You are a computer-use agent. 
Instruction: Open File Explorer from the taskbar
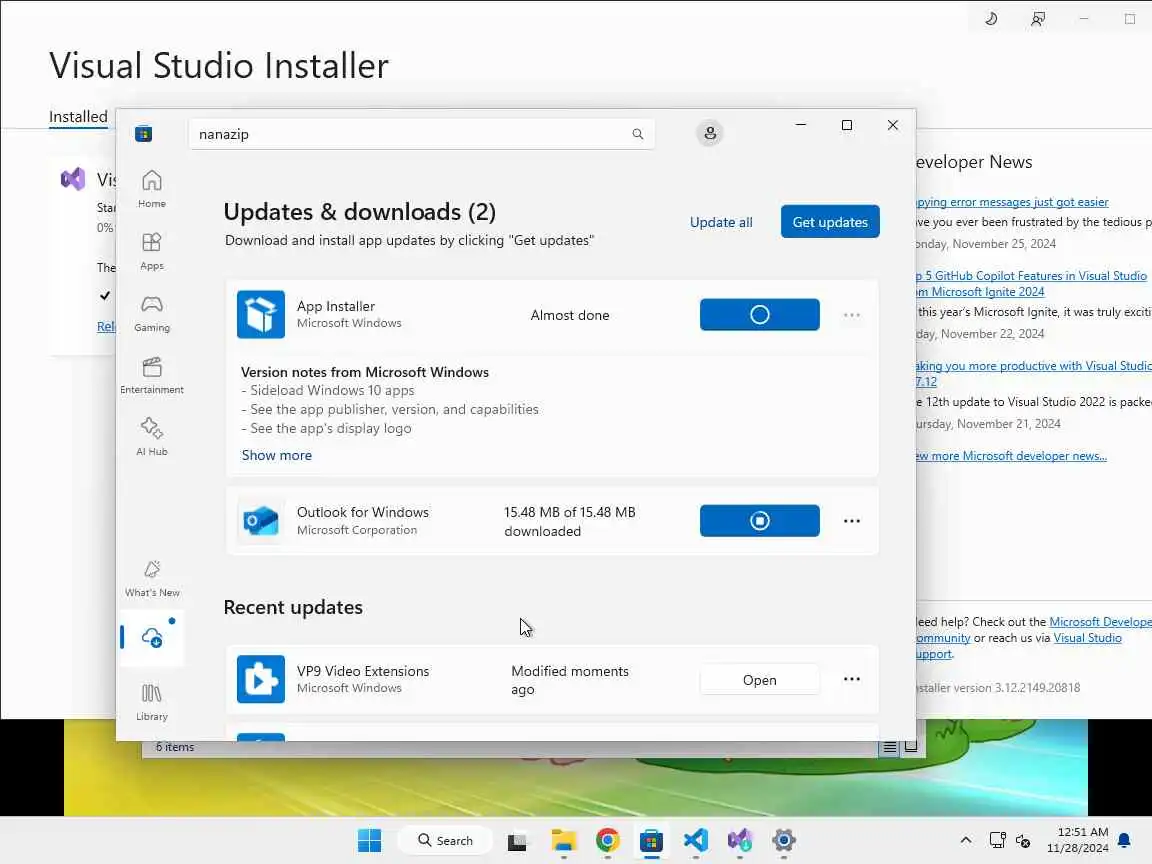point(563,840)
